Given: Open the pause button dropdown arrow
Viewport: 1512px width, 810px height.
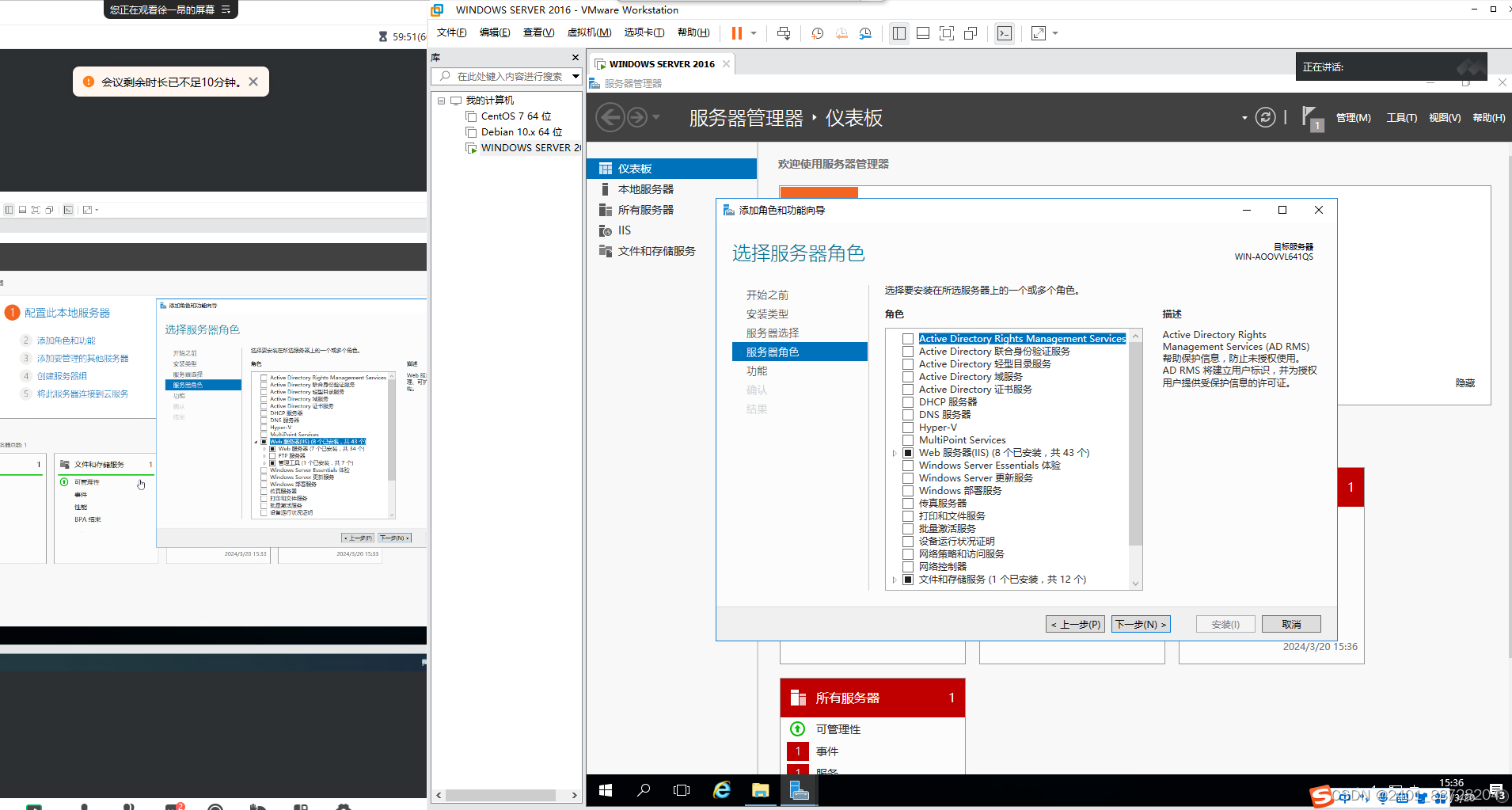Looking at the screenshot, I should 754,33.
